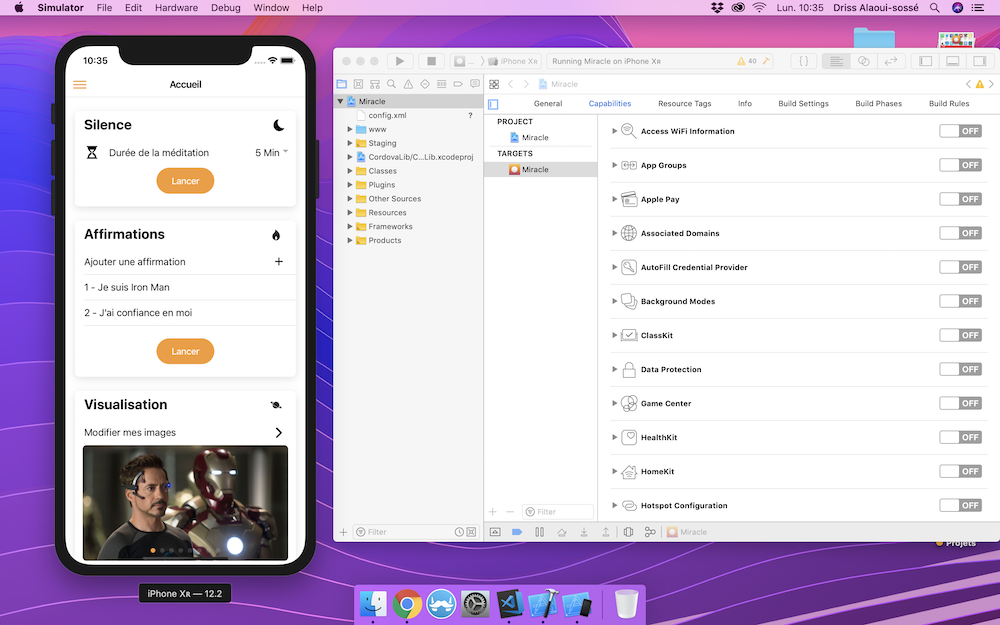
Task: Expand the Staging folder
Action: pos(349,143)
